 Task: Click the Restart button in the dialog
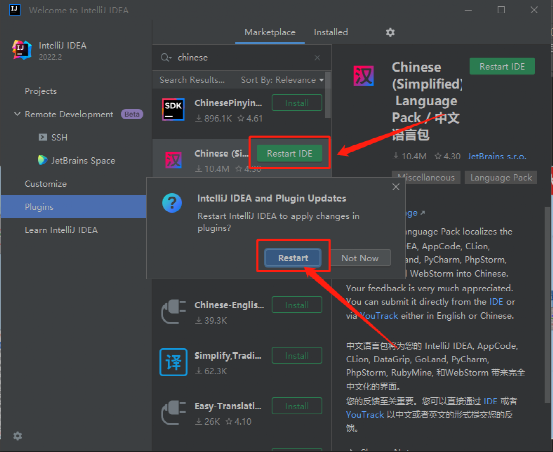pyautogui.click(x=293, y=258)
